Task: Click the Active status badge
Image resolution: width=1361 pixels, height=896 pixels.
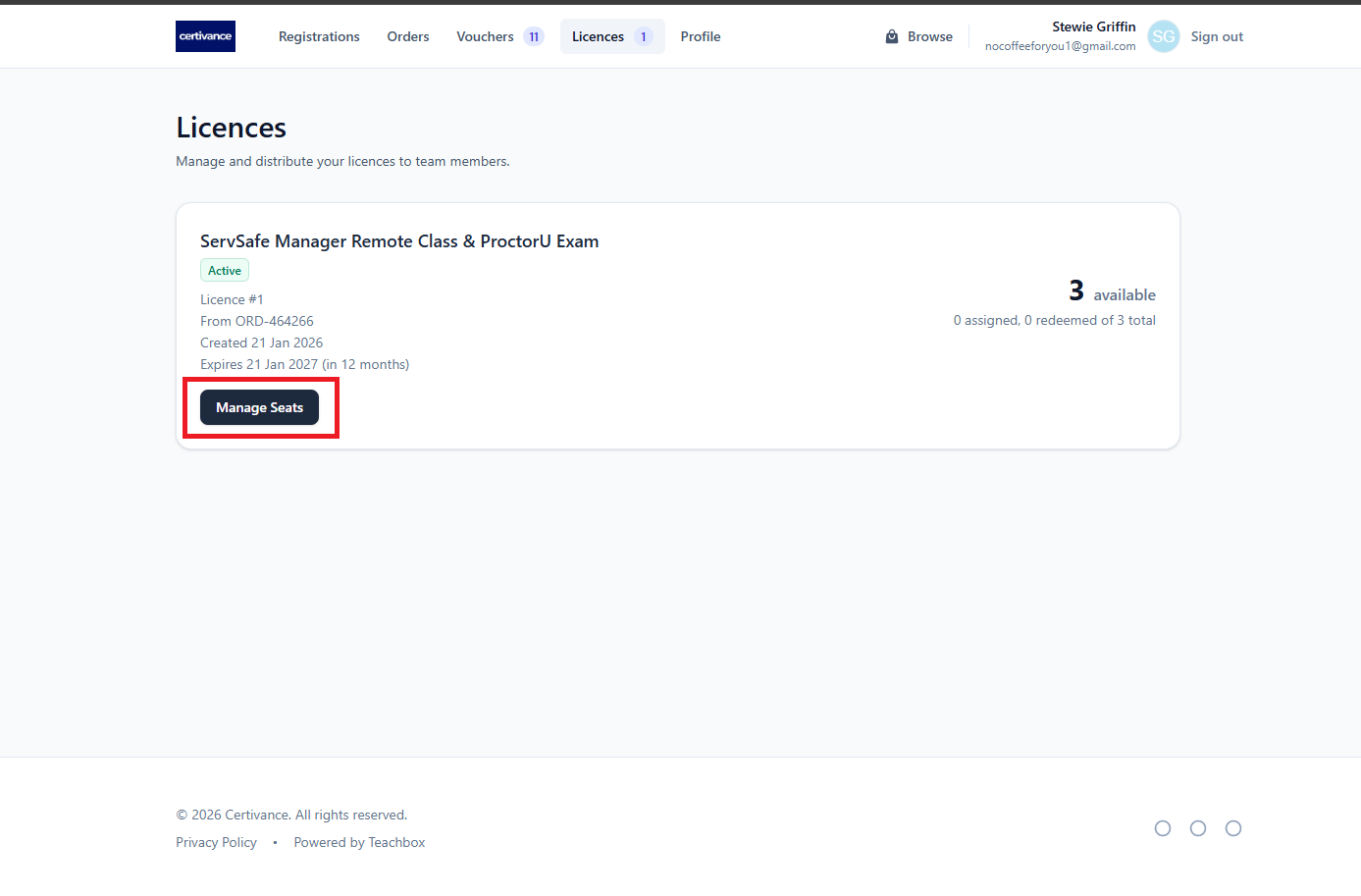Action: click(x=225, y=270)
